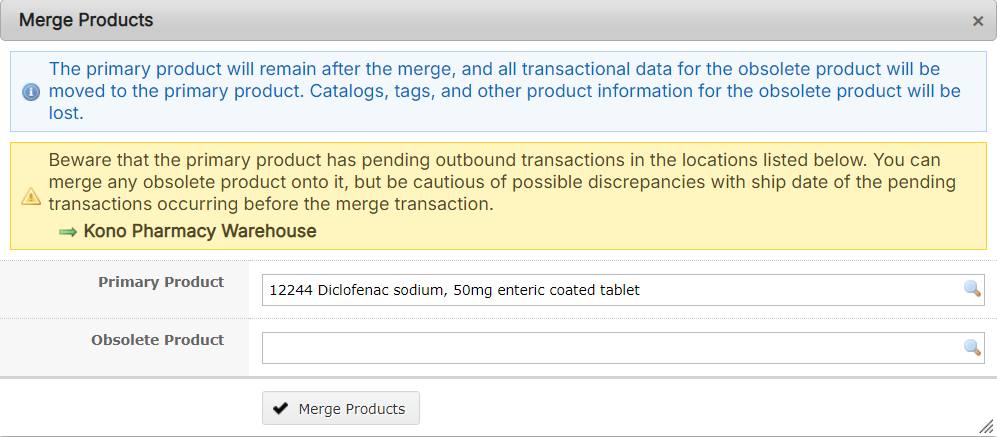Click the dialog resize grip corner
This screenshot has width=997, height=437.
(986, 426)
